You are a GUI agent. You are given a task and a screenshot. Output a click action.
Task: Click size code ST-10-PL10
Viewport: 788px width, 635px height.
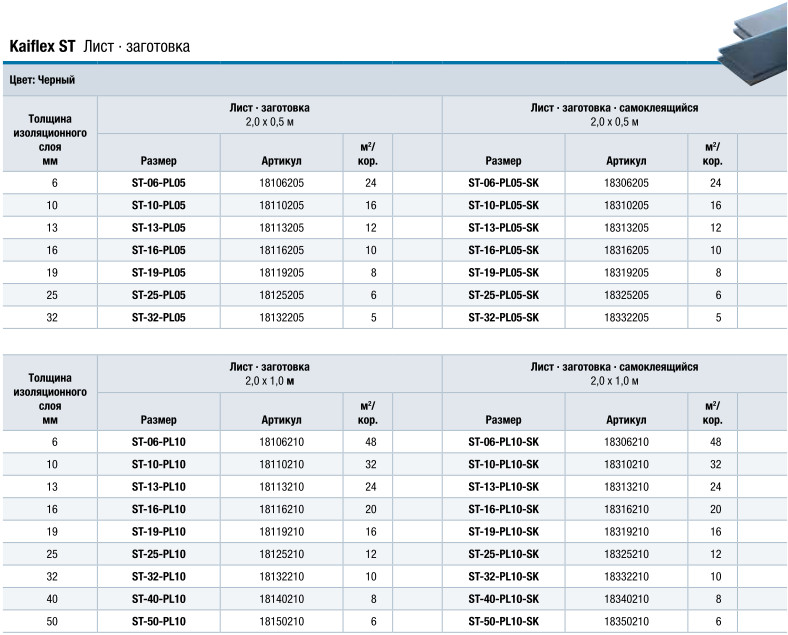pyautogui.click(x=159, y=465)
